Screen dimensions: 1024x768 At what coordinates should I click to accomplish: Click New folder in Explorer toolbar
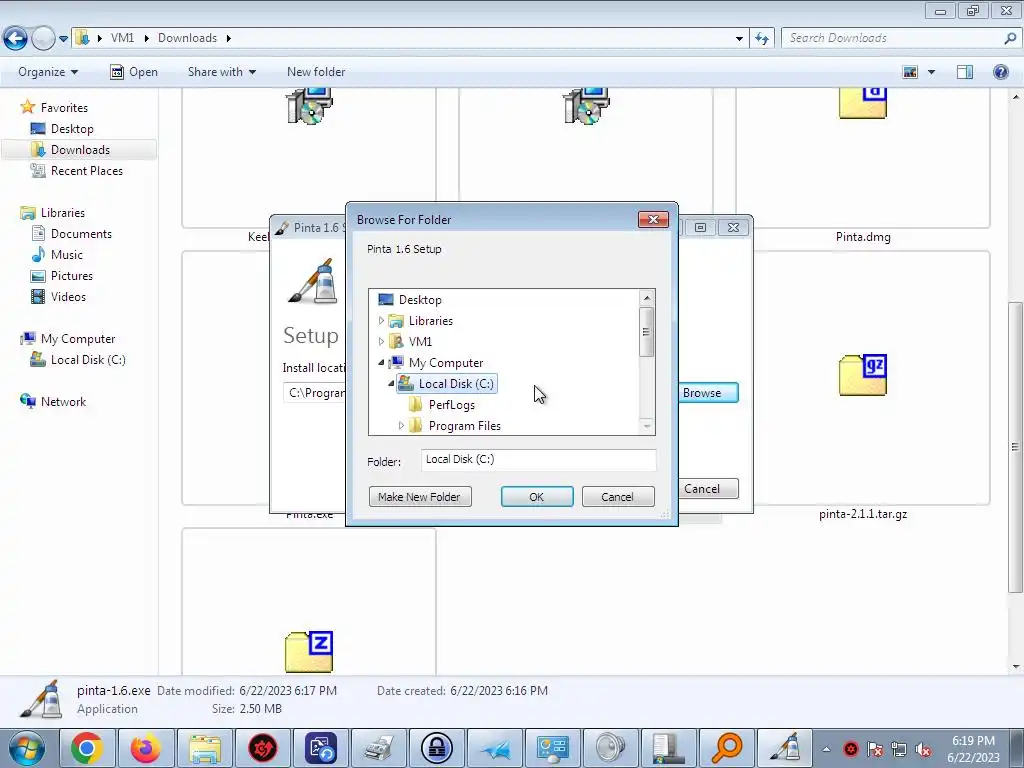pos(316,72)
